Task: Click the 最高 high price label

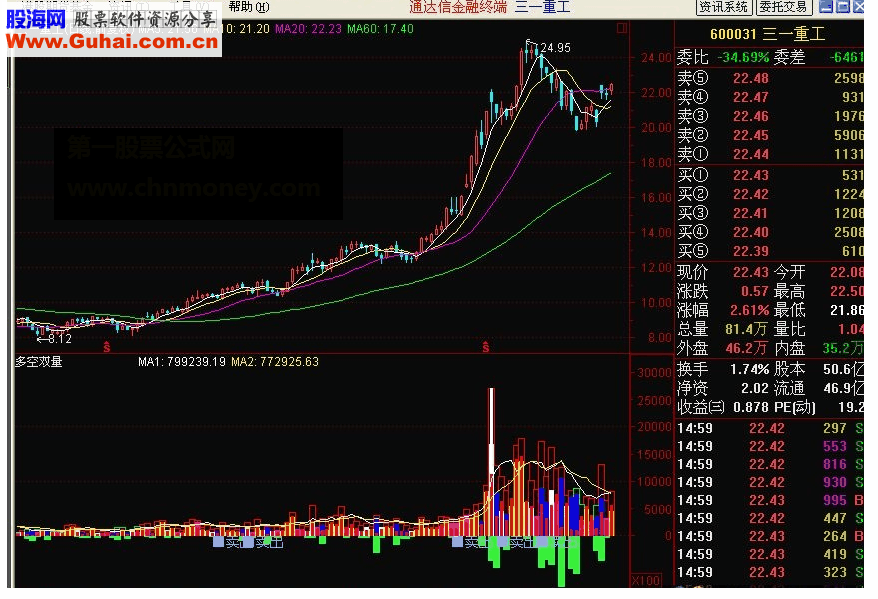Action: pyautogui.click(x=790, y=291)
